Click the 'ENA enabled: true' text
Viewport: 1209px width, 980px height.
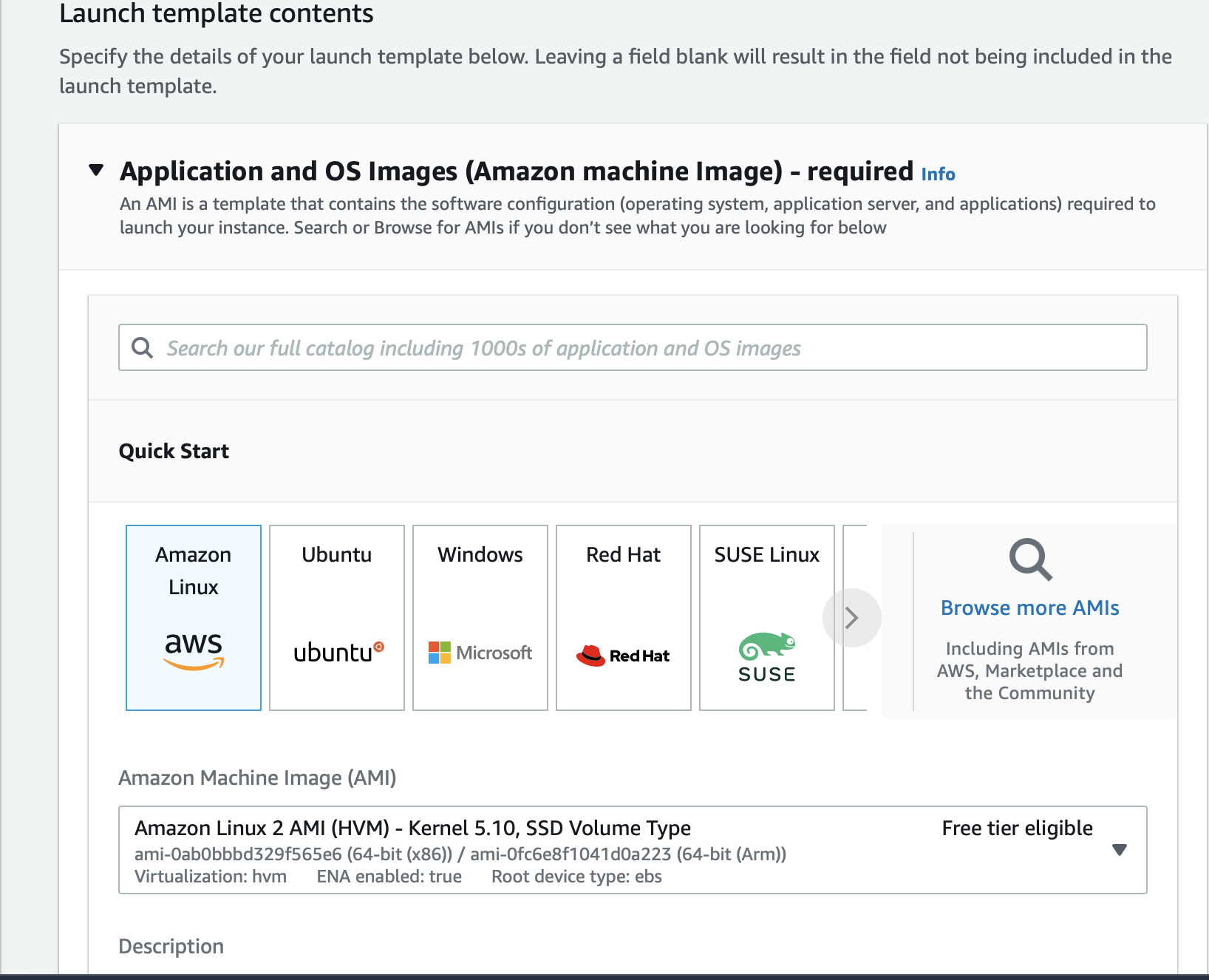click(x=389, y=877)
